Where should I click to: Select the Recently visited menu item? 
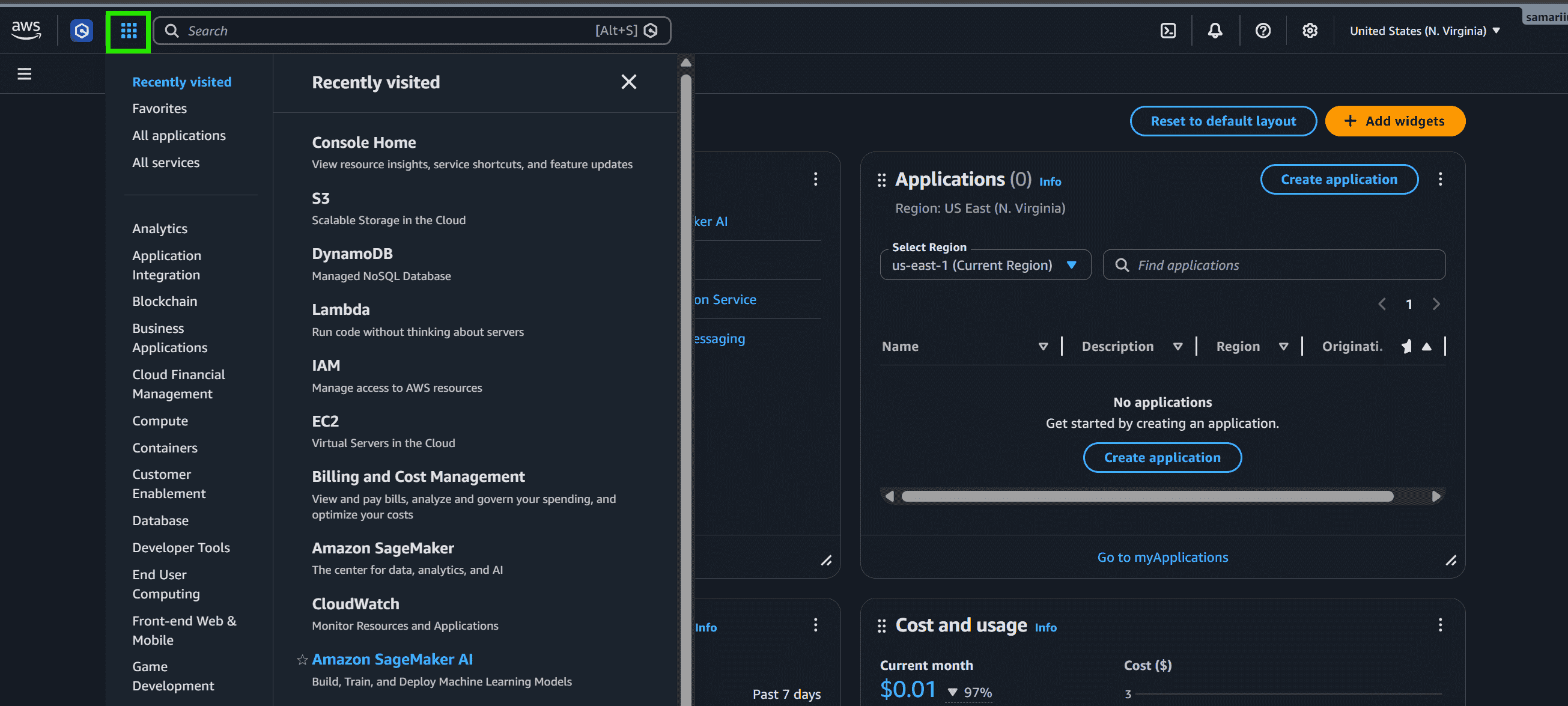coord(181,82)
